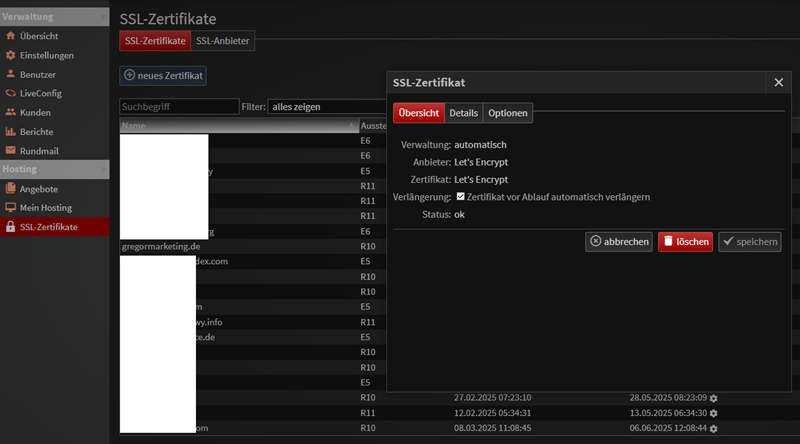The width and height of the screenshot is (800, 444).
Task: Switch to the SSL-Zertifikate page tab
Action: coord(155,41)
